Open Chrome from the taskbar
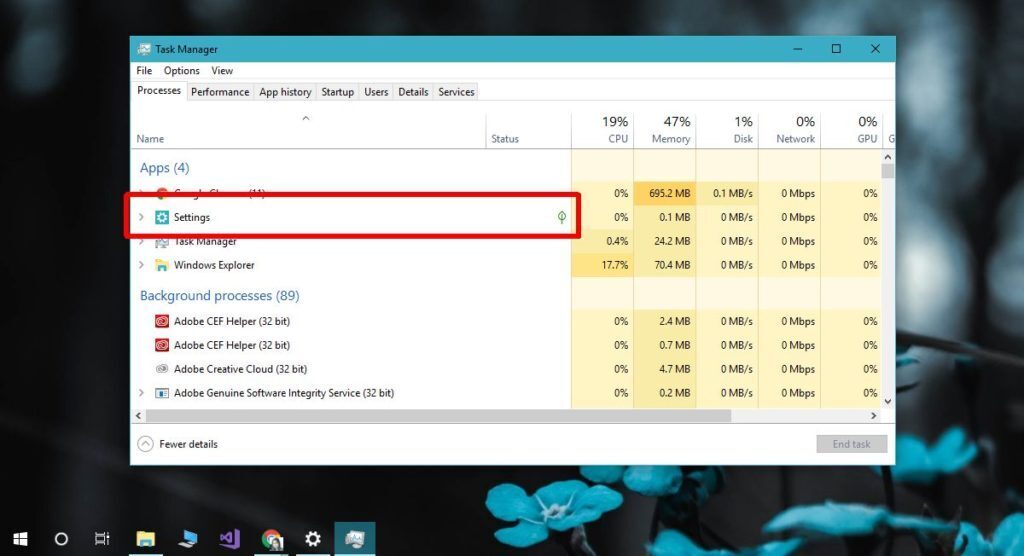Image resolution: width=1024 pixels, height=556 pixels. pyautogui.click(x=272, y=539)
